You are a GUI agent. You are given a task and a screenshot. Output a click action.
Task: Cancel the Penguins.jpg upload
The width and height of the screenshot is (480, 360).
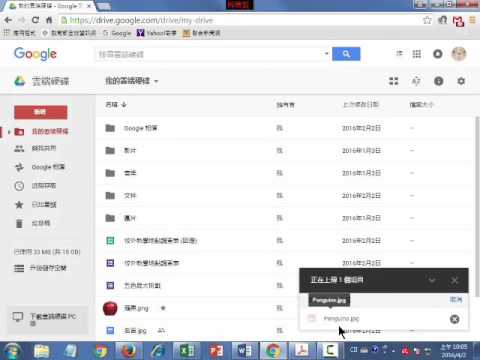coord(454,319)
